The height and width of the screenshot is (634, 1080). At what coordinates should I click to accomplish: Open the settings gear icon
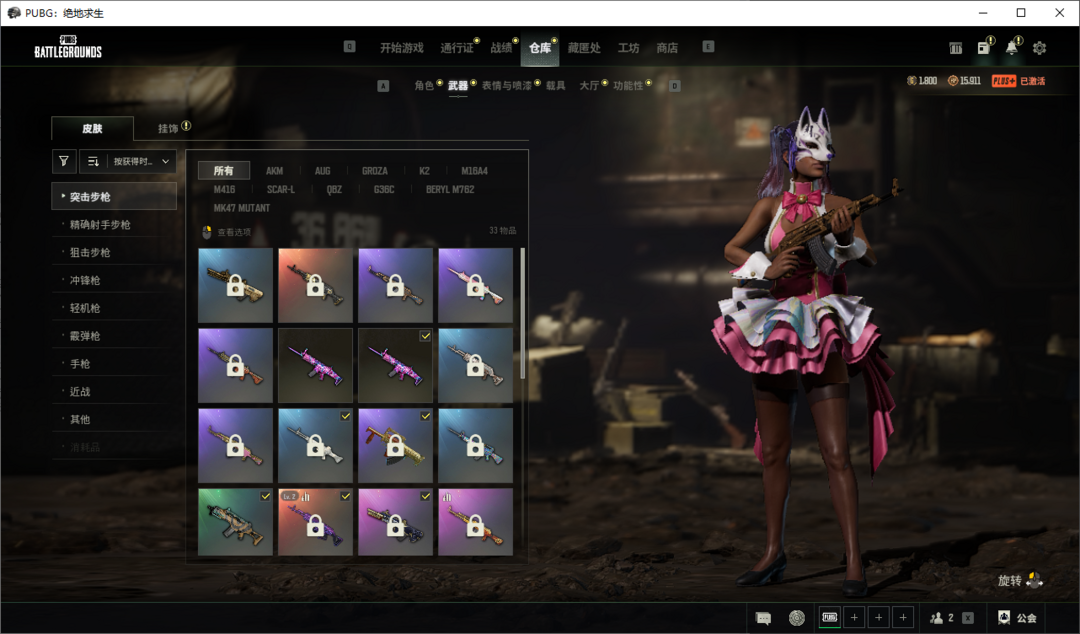pyautogui.click(x=1039, y=48)
